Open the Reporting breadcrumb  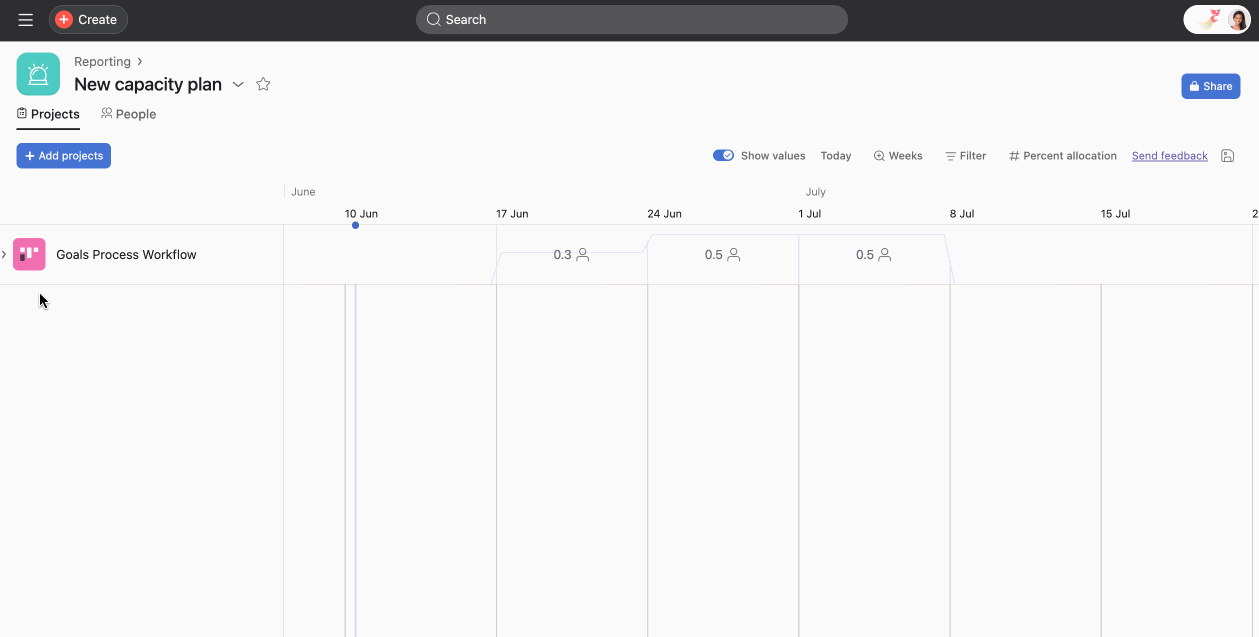(x=102, y=61)
